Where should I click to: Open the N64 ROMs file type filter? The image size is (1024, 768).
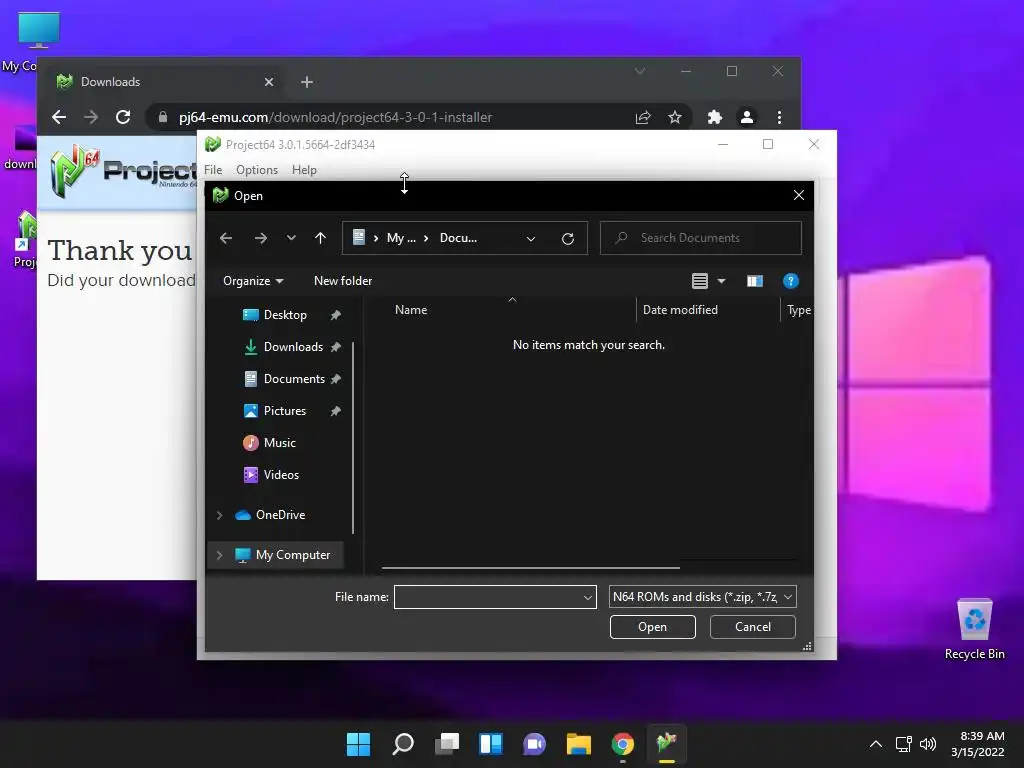702,597
